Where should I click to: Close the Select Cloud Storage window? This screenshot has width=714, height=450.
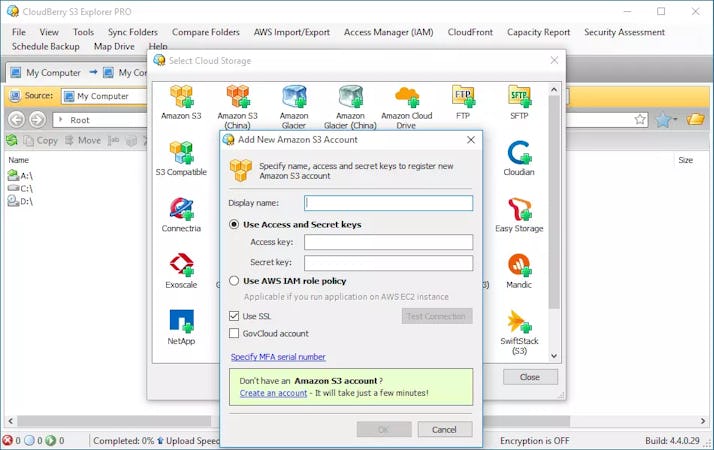click(554, 60)
